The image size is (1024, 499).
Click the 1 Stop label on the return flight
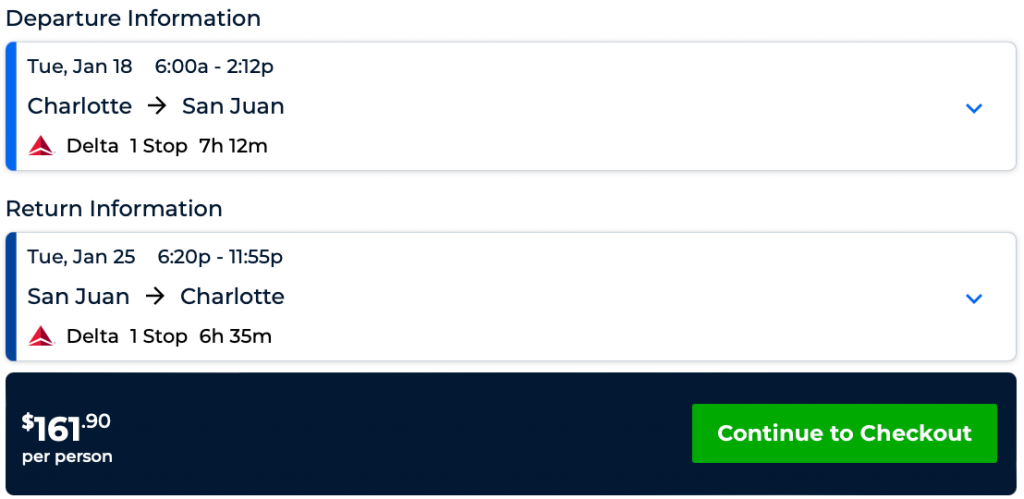point(158,336)
